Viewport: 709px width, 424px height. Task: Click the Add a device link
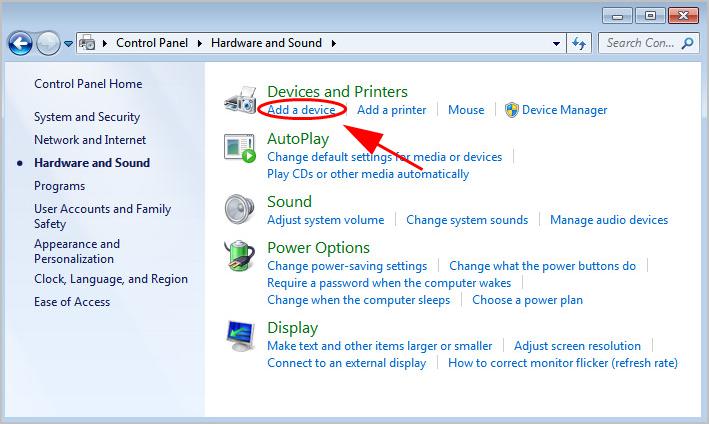coord(301,110)
